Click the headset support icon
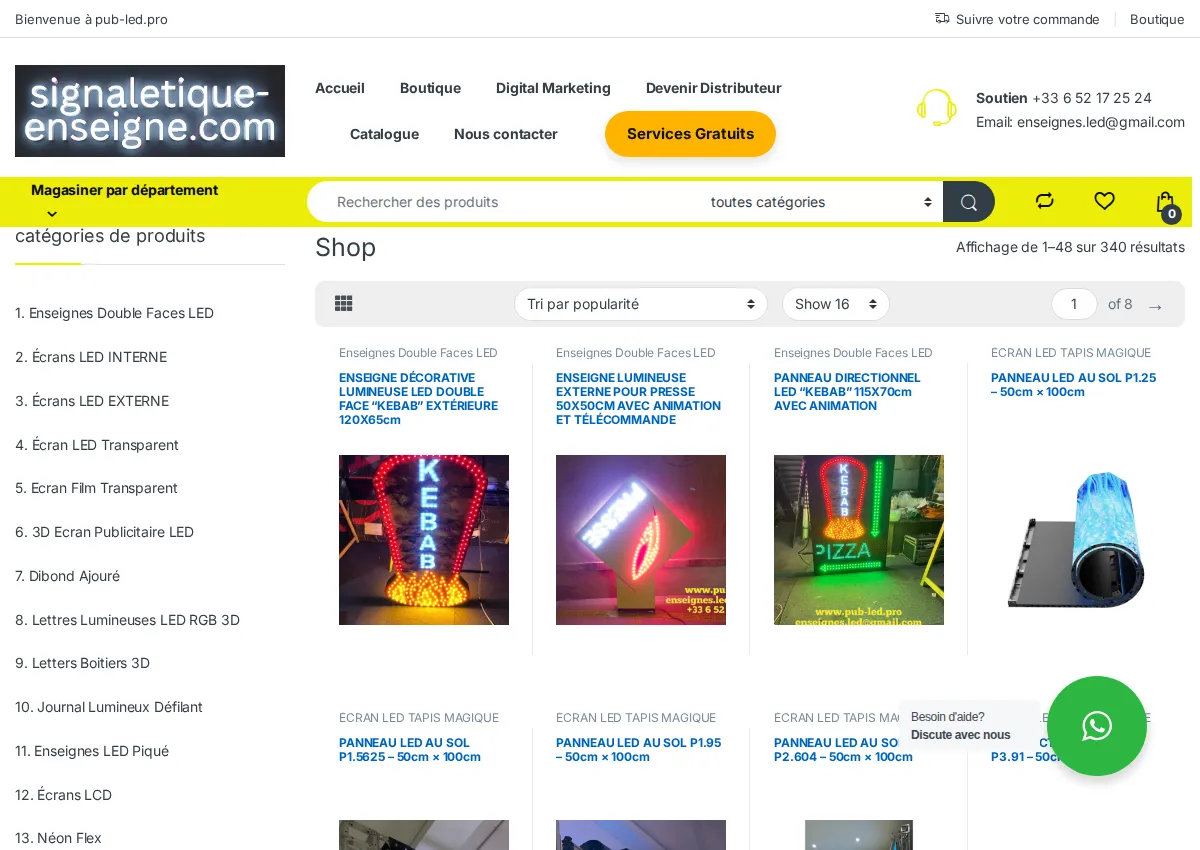1200x850 pixels. (937, 108)
